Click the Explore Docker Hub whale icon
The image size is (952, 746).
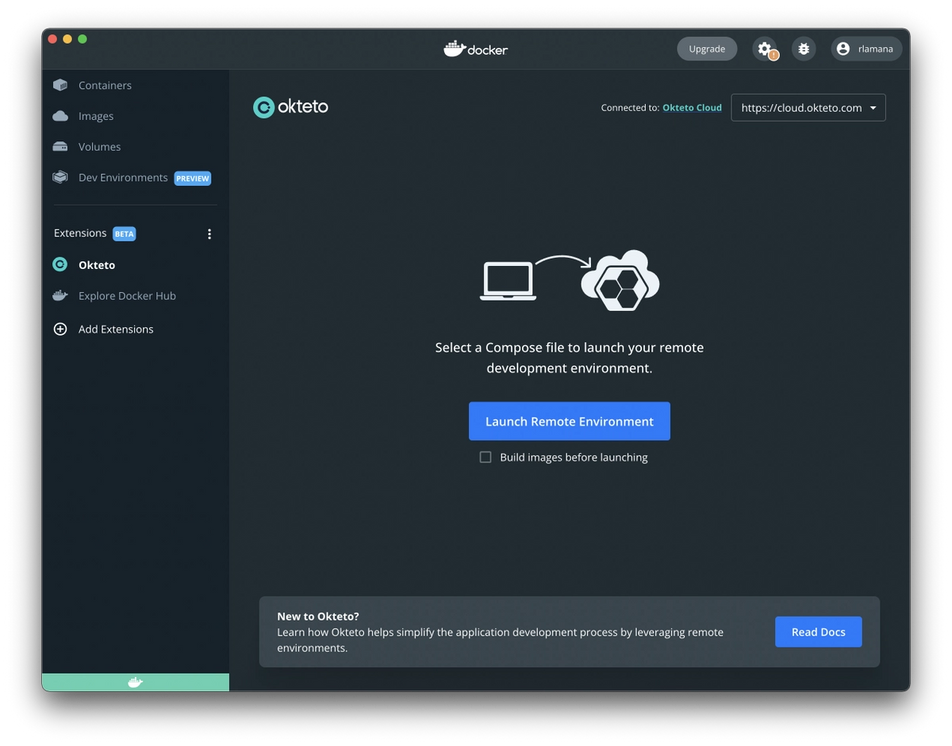click(60, 295)
